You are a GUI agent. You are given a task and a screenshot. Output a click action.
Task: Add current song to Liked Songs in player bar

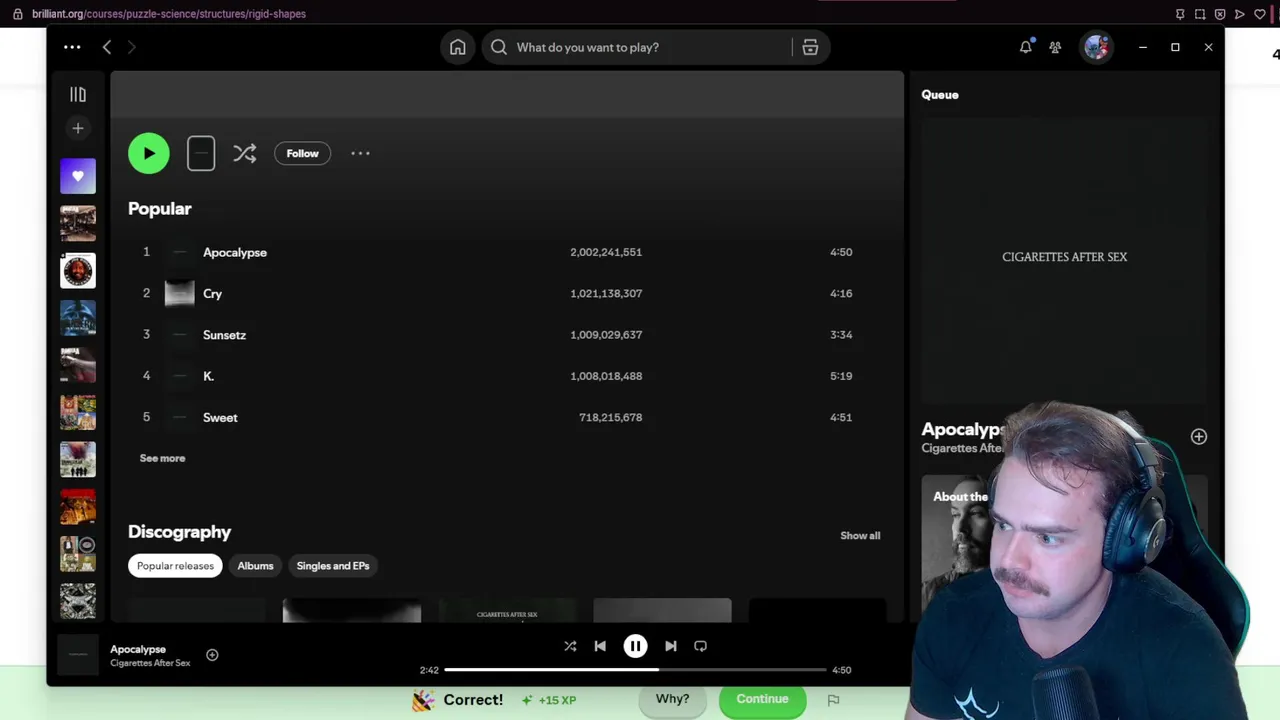tap(212, 655)
